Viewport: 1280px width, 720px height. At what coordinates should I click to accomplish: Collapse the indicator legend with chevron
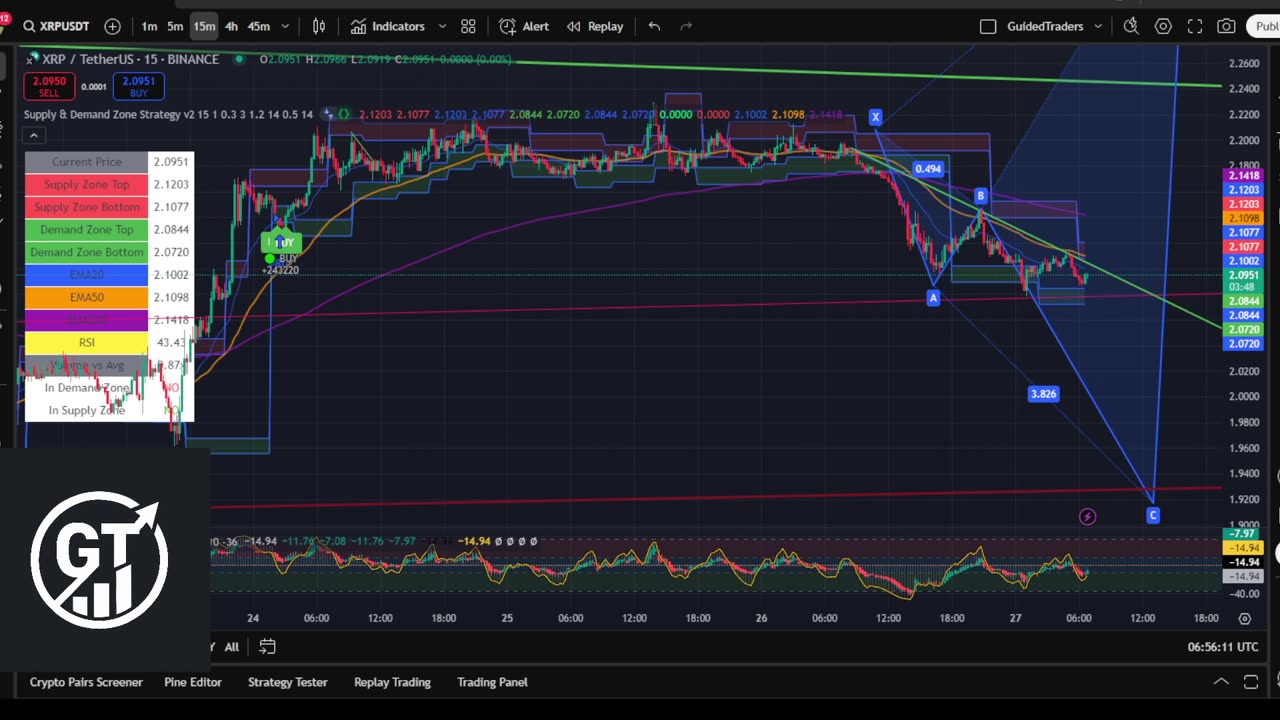pos(33,135)
